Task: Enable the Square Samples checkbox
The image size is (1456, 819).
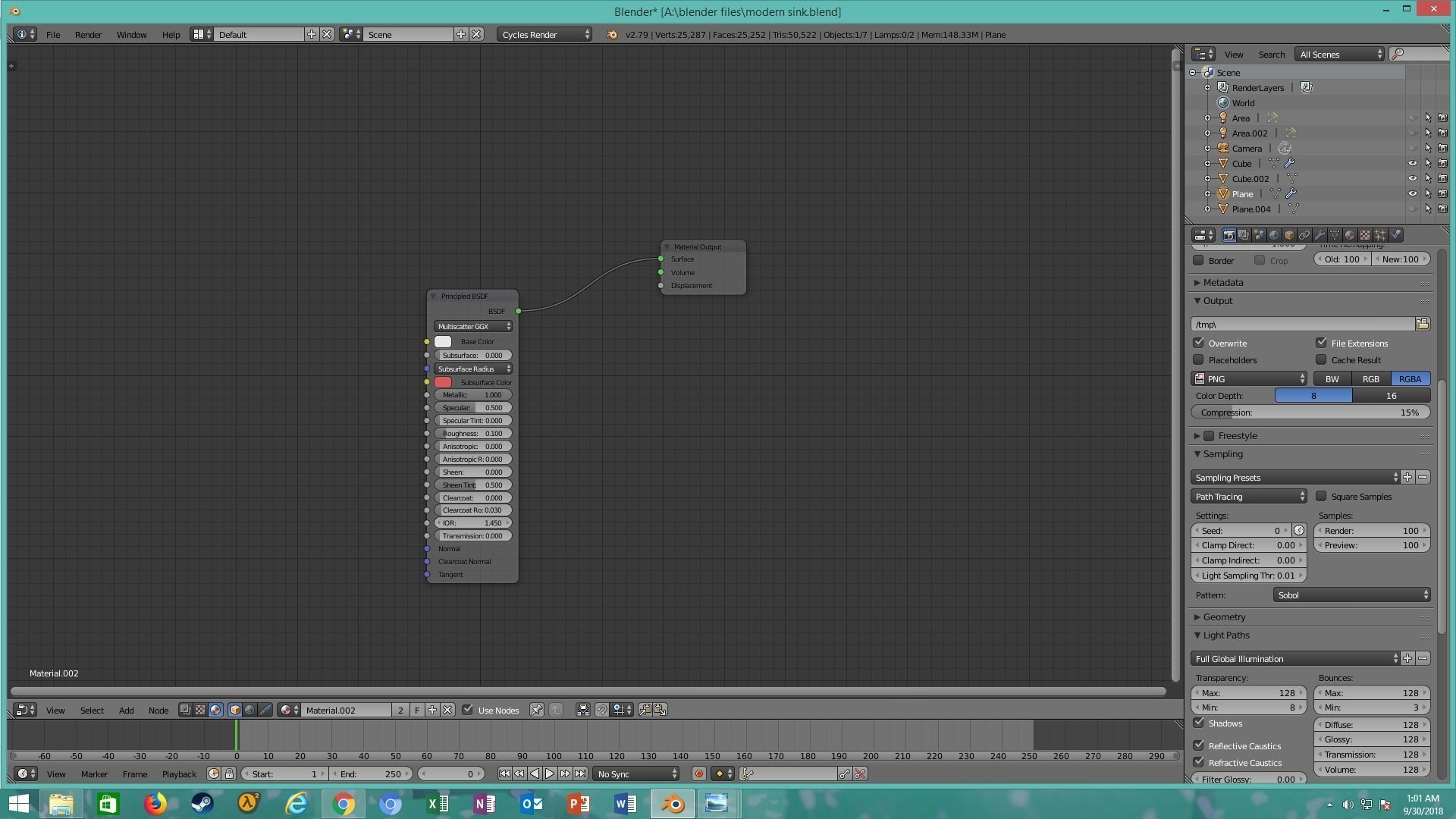Action: coord(1321,496)
